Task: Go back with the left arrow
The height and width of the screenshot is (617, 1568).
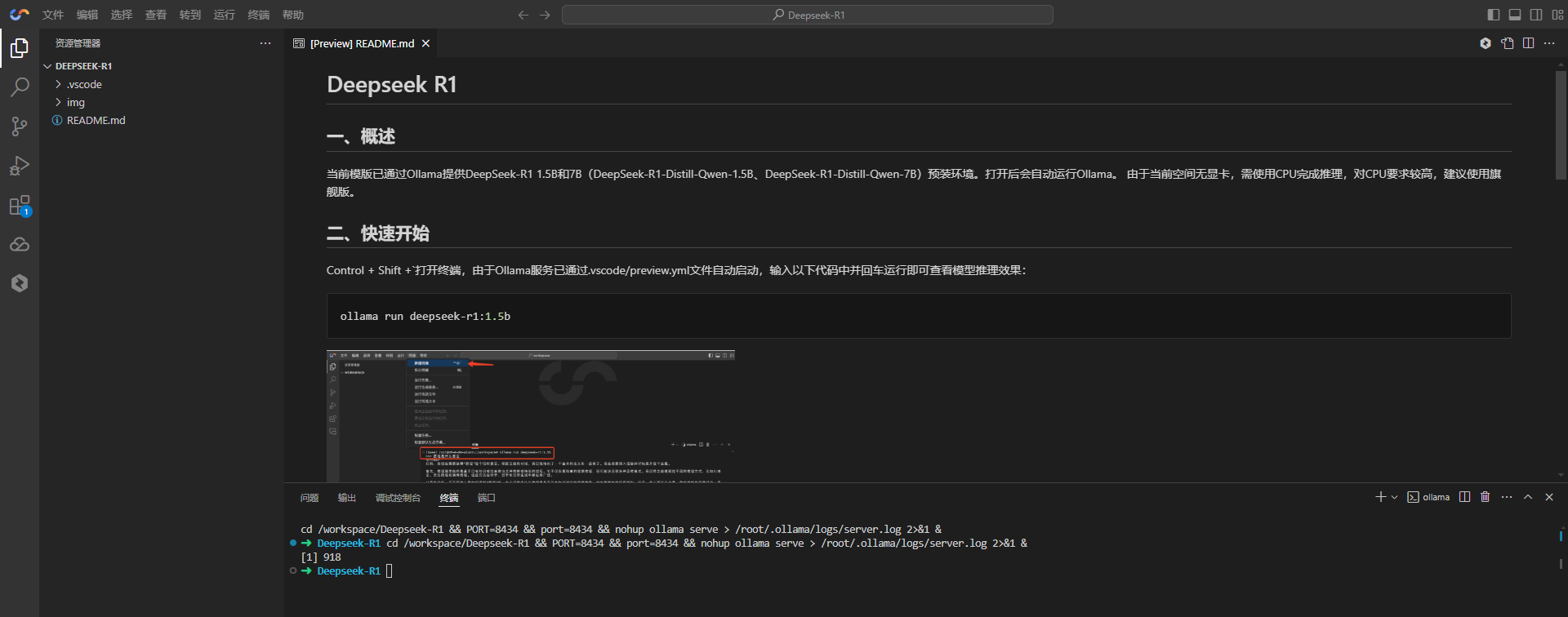Action: [523, 15]
